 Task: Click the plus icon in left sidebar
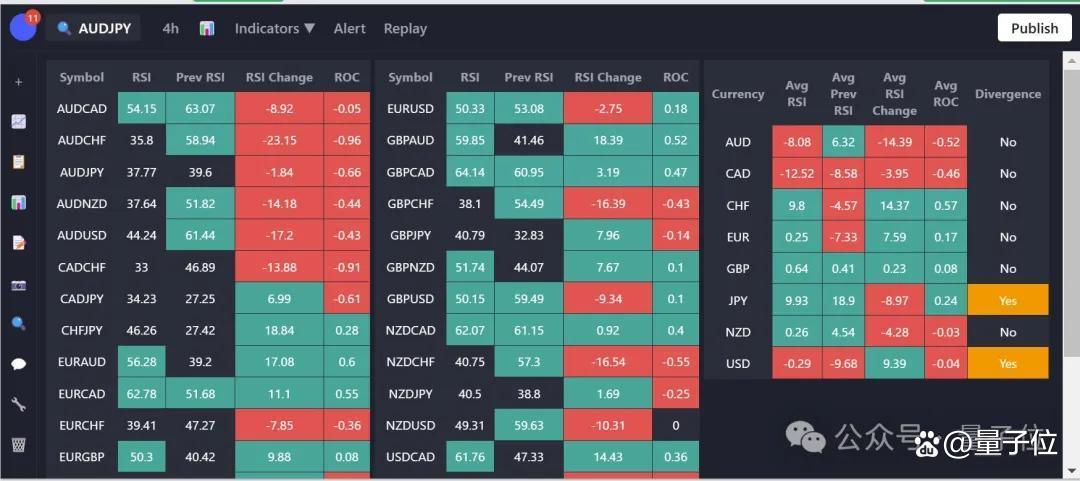(x=18, y=82)
